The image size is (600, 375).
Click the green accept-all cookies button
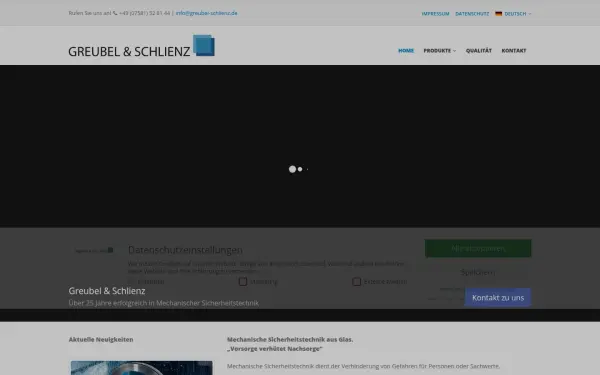point(478,248)
